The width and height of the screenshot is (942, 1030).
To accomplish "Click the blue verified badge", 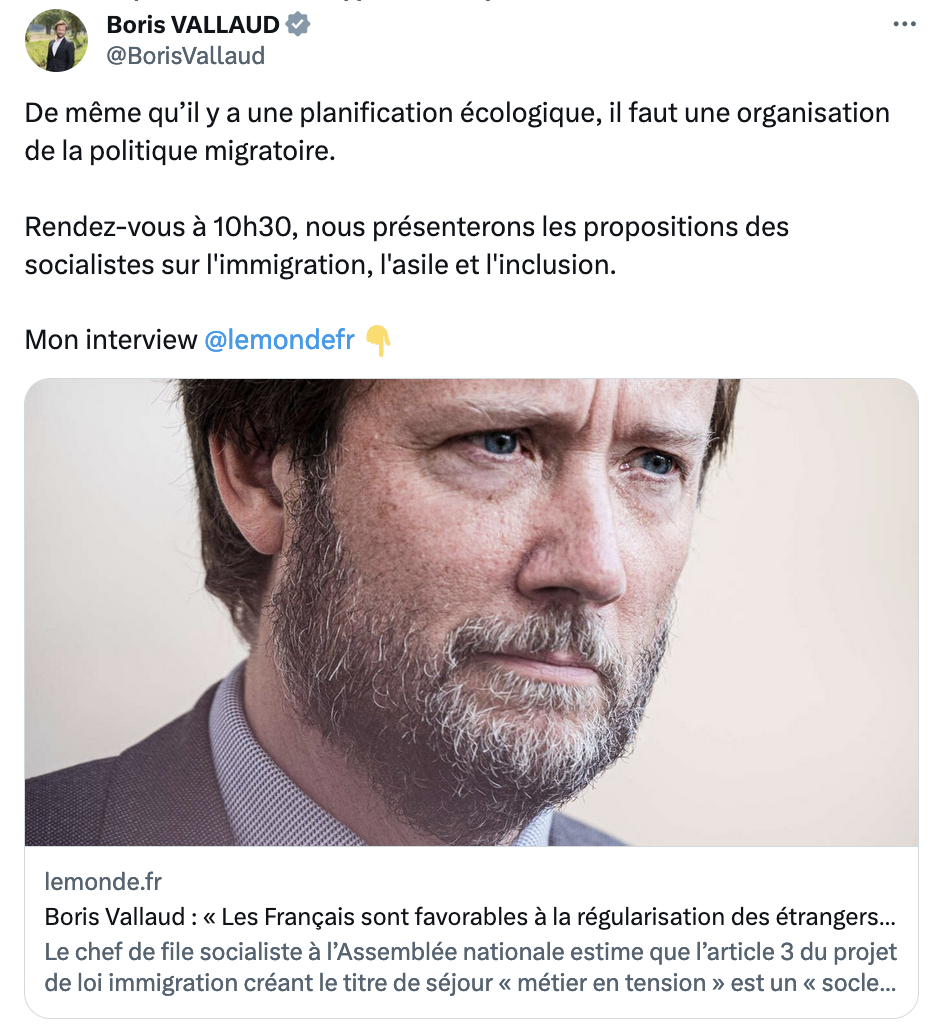I will (298, 24).
